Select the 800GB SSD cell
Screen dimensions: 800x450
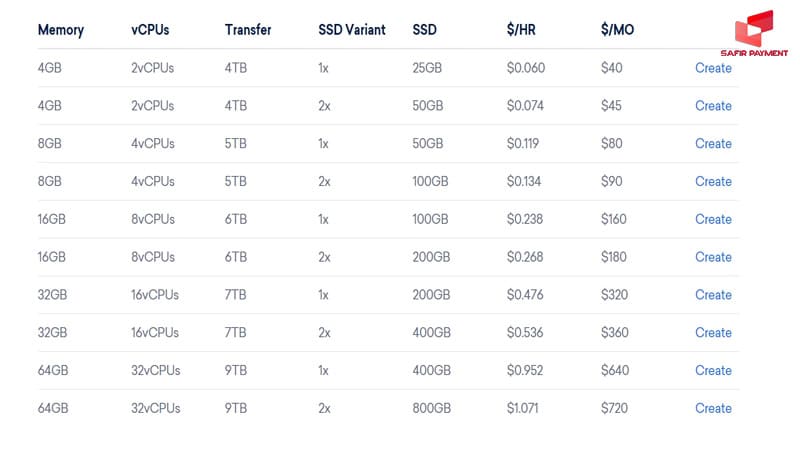tap(431, 408)
